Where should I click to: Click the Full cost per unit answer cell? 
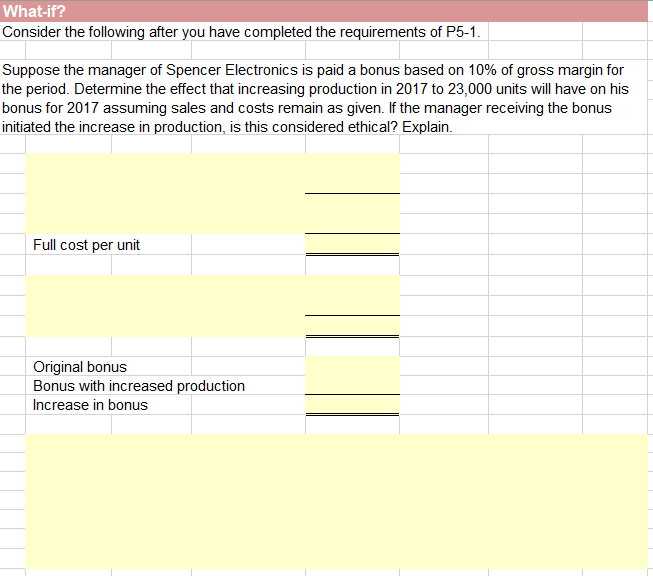(x=352, y=244)
